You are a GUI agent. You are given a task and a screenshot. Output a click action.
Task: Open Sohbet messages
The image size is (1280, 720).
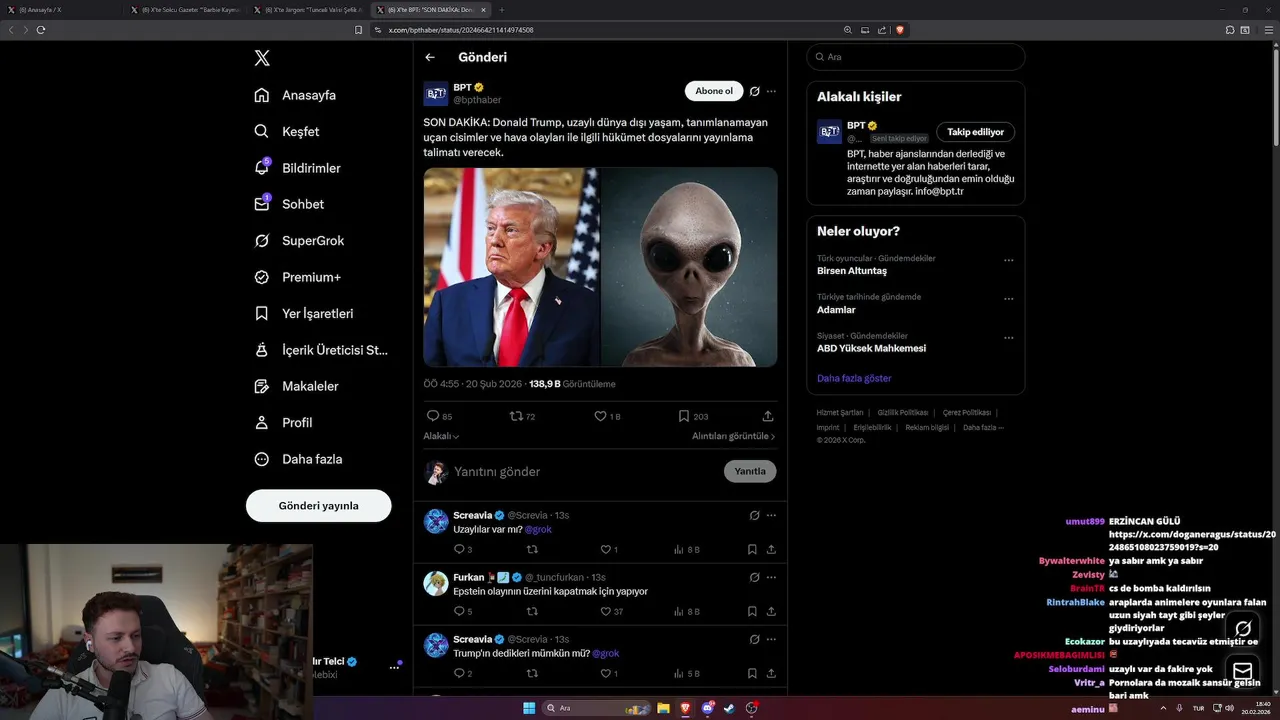289,204
